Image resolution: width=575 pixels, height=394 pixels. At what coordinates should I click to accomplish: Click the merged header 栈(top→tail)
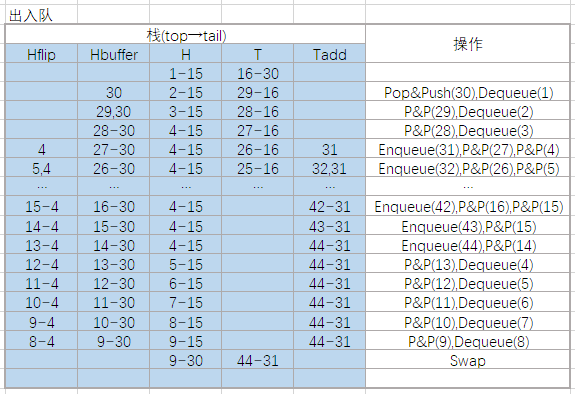click(186, 34)
